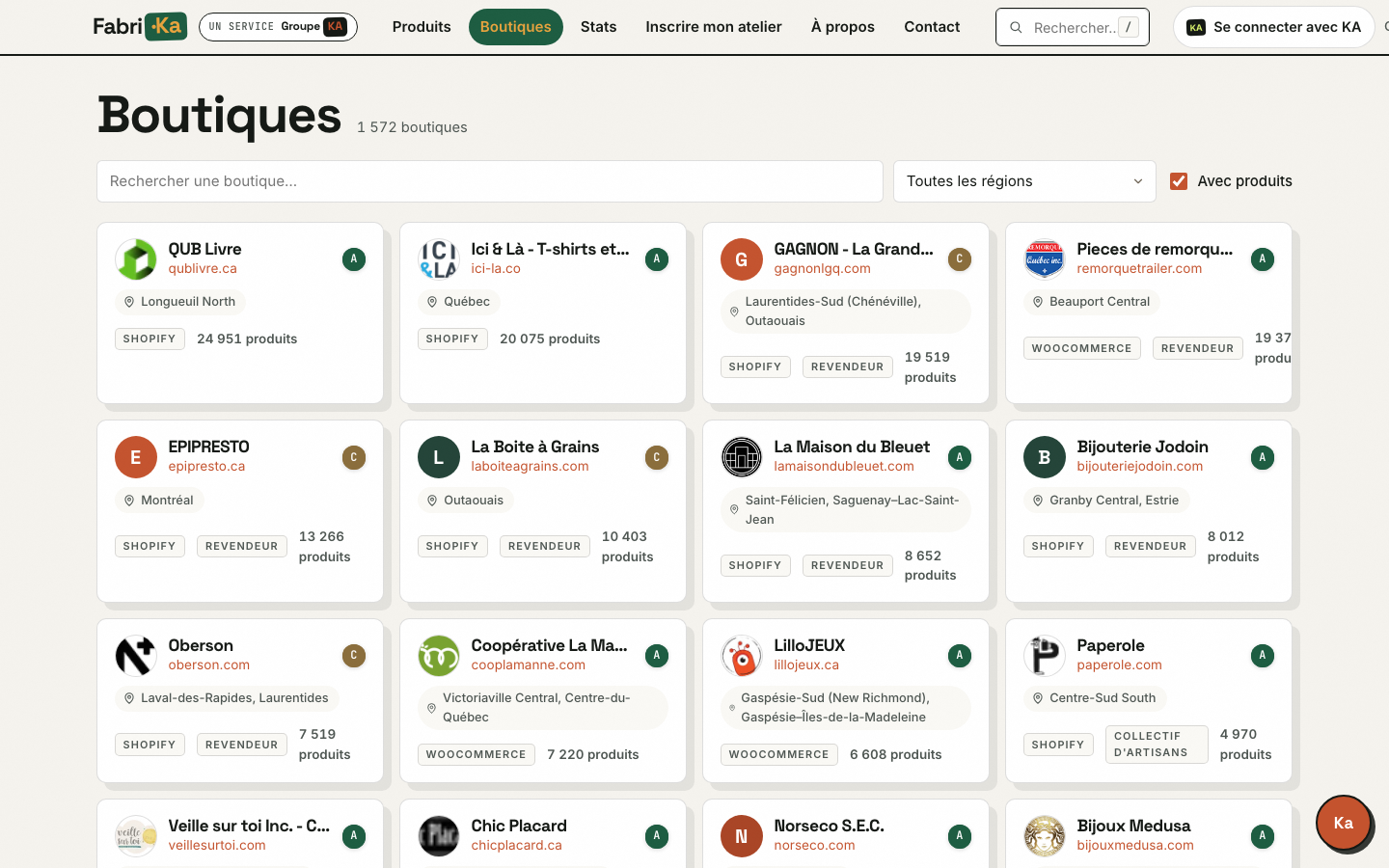Navigate to À propos

coord(843,27)
